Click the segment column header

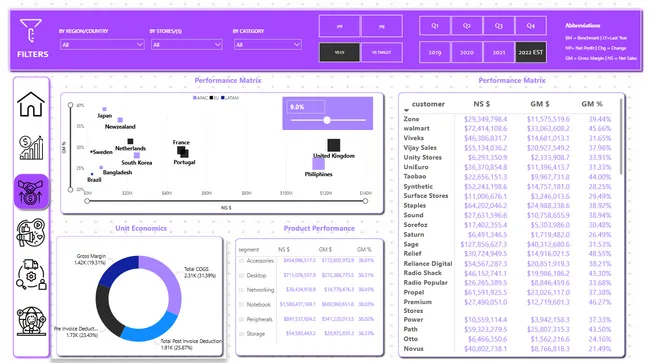coord(249,249)
